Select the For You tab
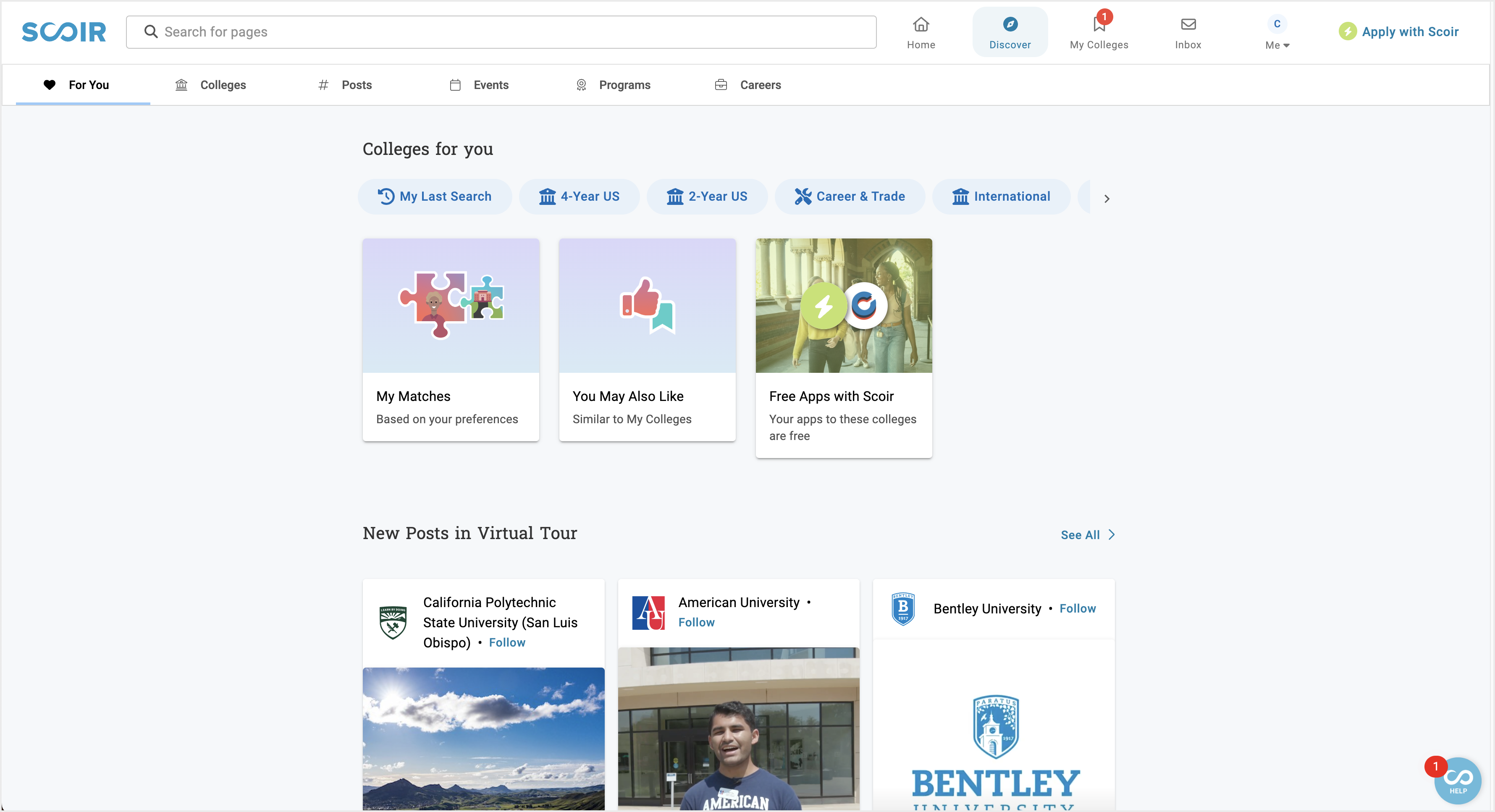 coord(83,85)
